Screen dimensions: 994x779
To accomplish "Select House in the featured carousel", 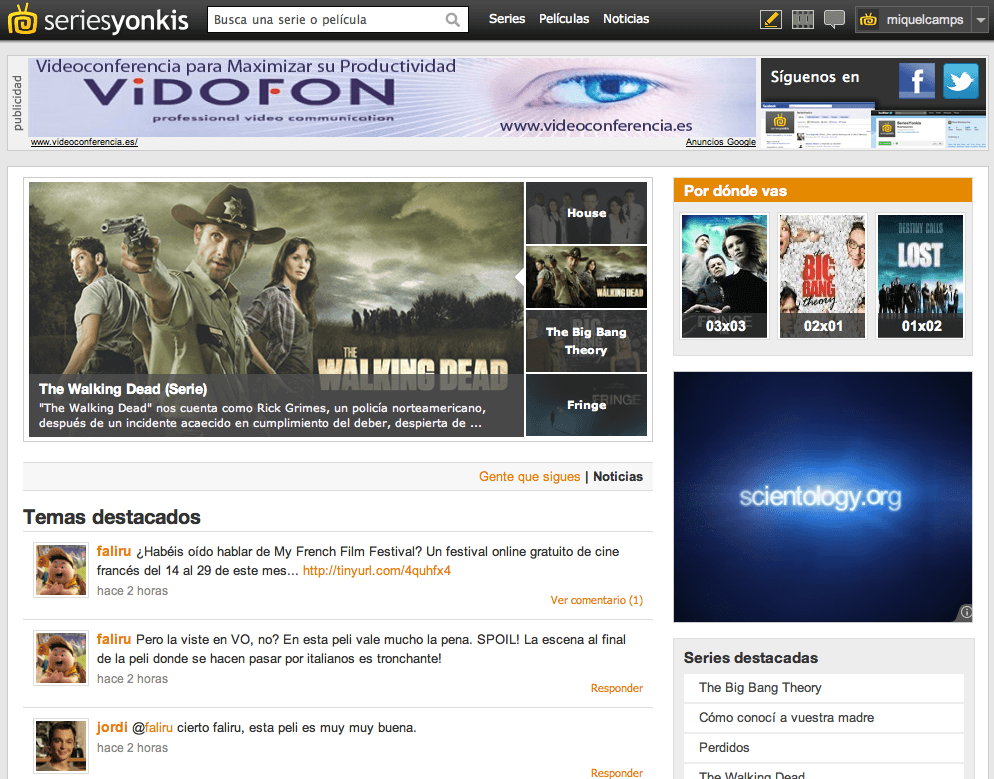I will tap(586, 213).
